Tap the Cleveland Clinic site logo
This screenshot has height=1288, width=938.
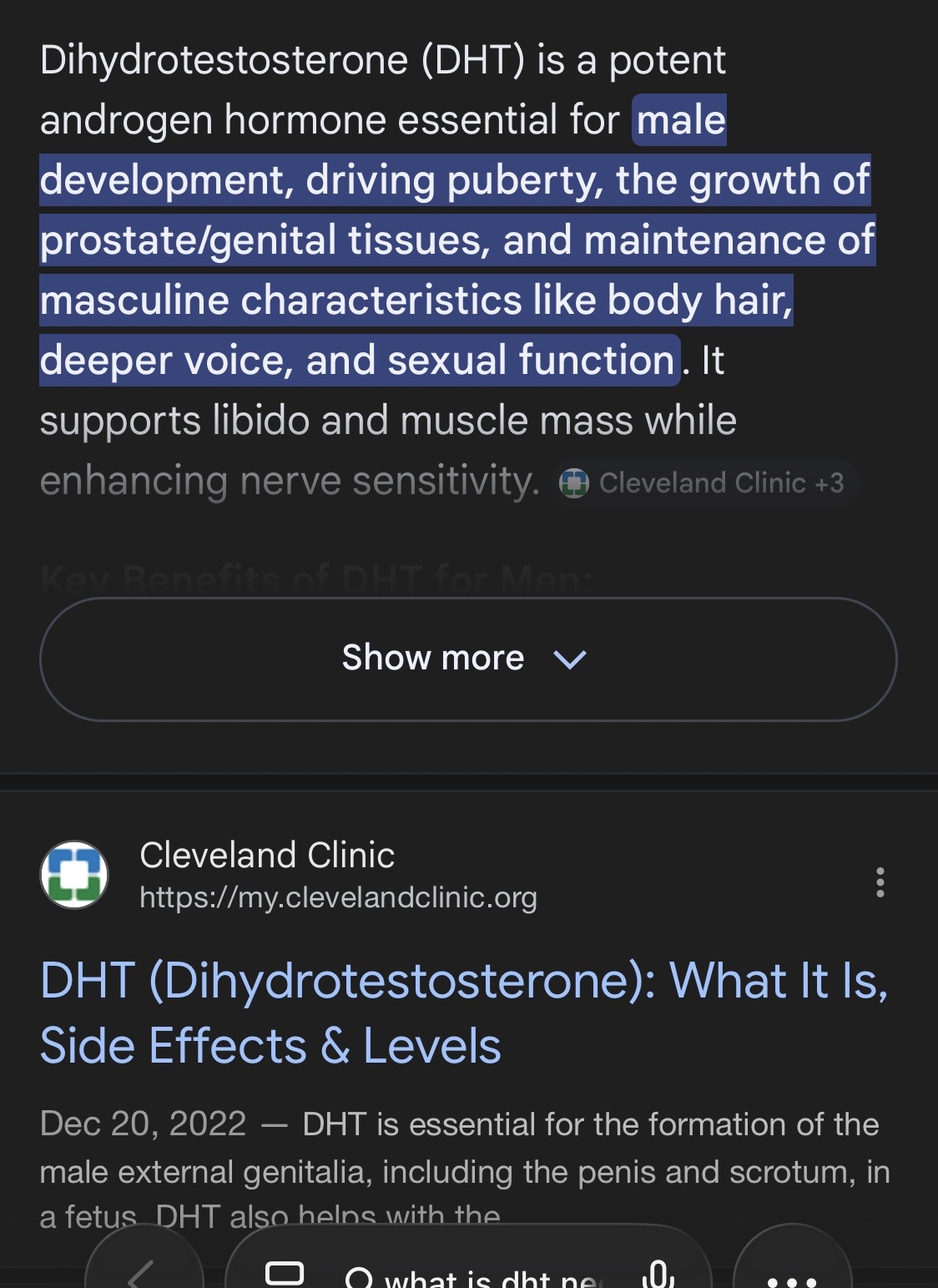(x=74, y=875)
